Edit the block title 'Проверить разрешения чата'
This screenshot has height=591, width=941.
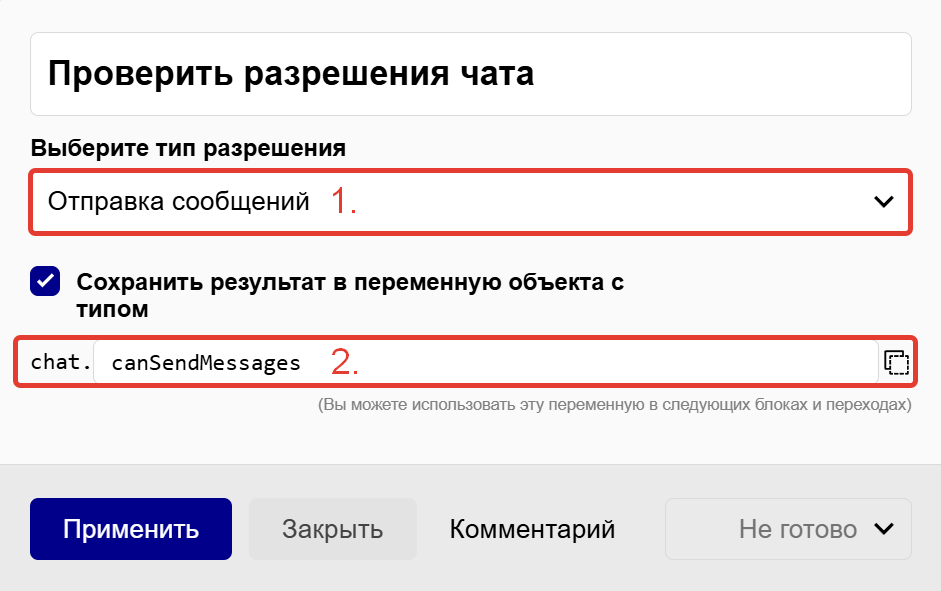470,74
